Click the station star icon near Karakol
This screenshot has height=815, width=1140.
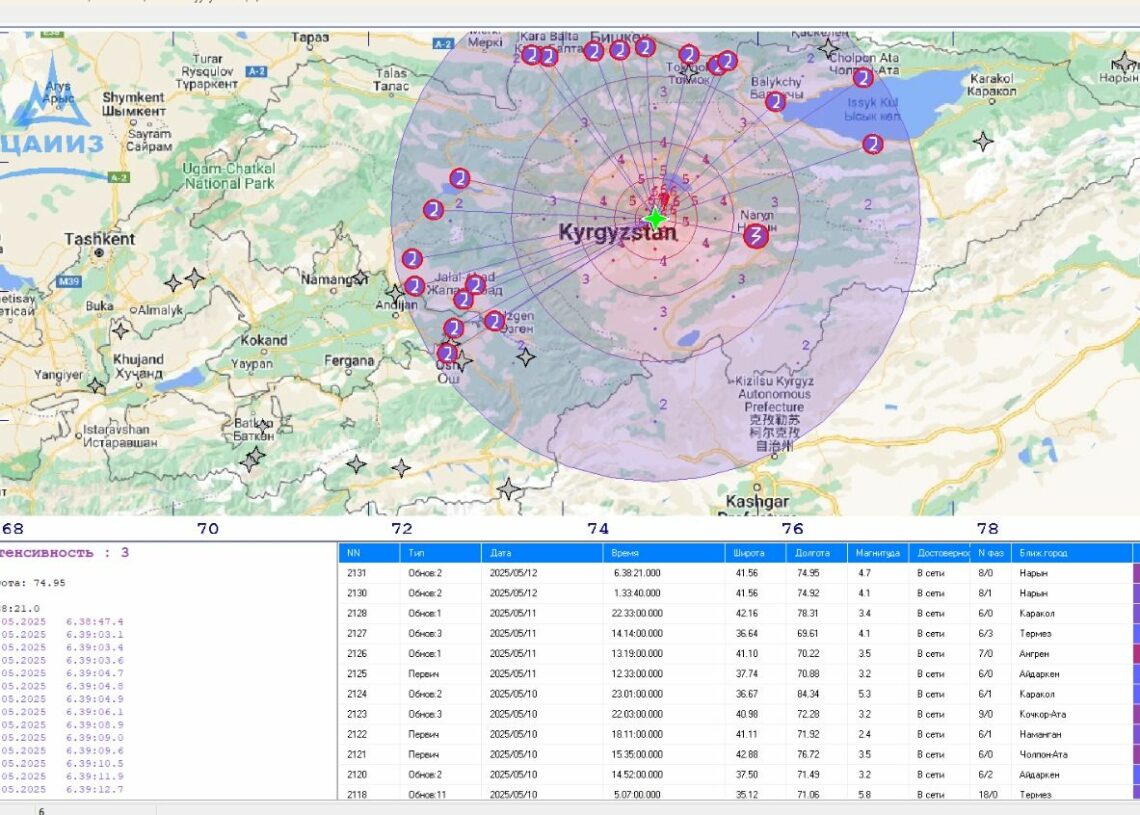(983, 141)
